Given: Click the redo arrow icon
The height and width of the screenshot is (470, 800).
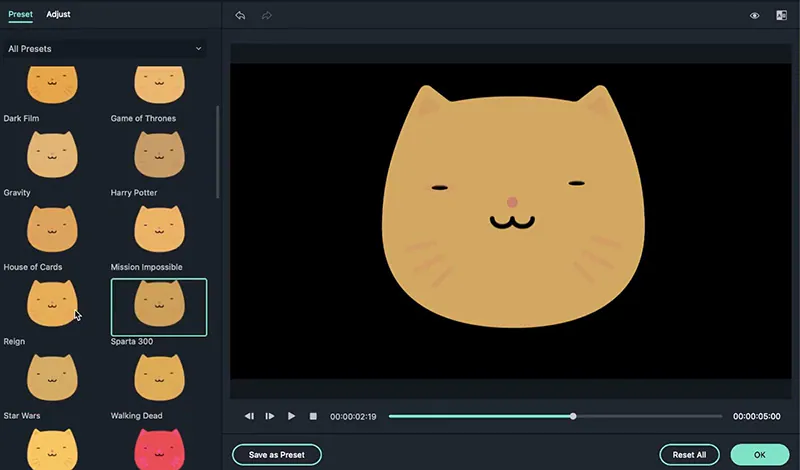Looking at the screenshot, I should (x=266, y=15).
